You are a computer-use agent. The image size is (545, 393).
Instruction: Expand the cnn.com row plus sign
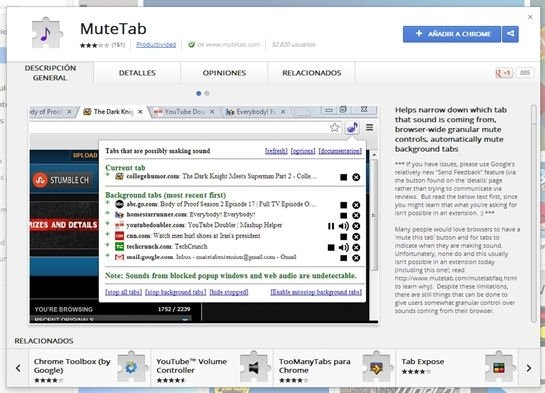[x=108, y=234]
